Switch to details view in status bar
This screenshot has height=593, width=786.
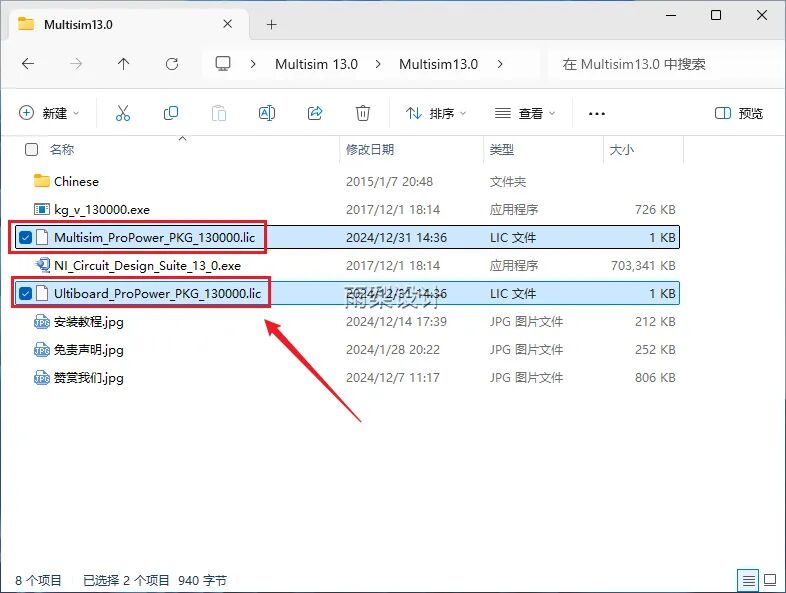748,580
